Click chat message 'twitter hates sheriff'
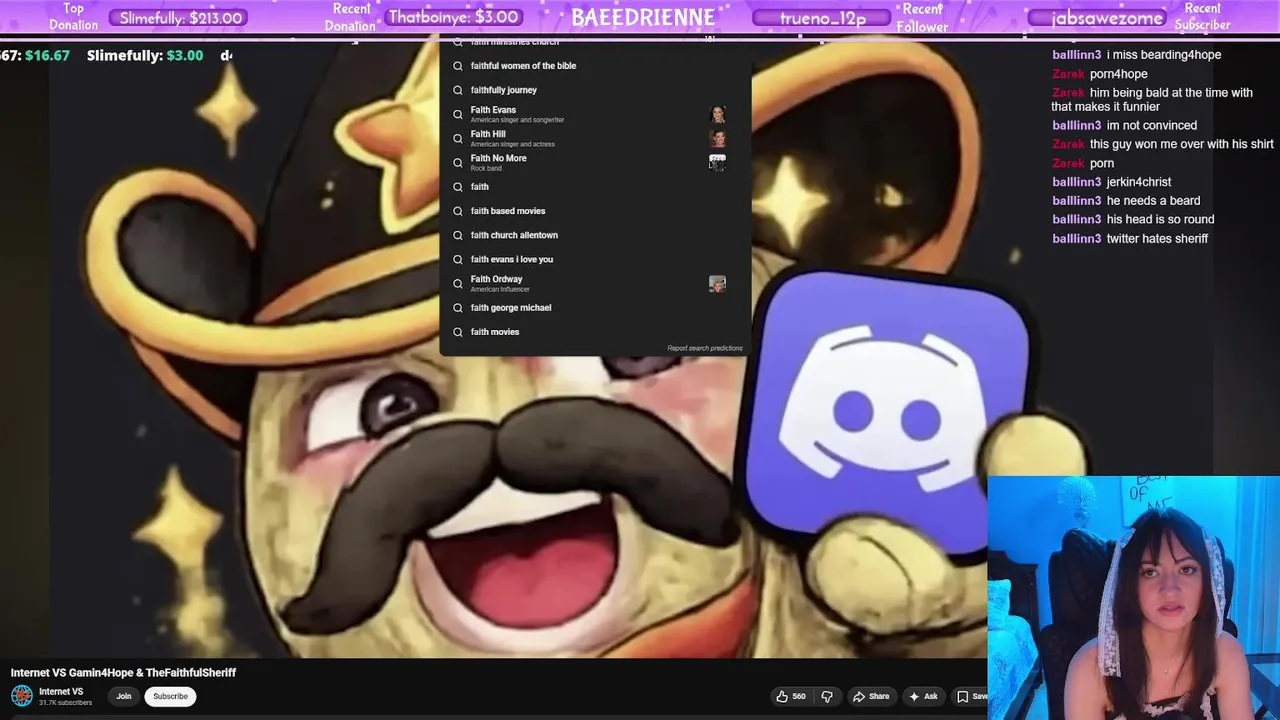This screenshot has height=720, width=1280. [1157, 239]
